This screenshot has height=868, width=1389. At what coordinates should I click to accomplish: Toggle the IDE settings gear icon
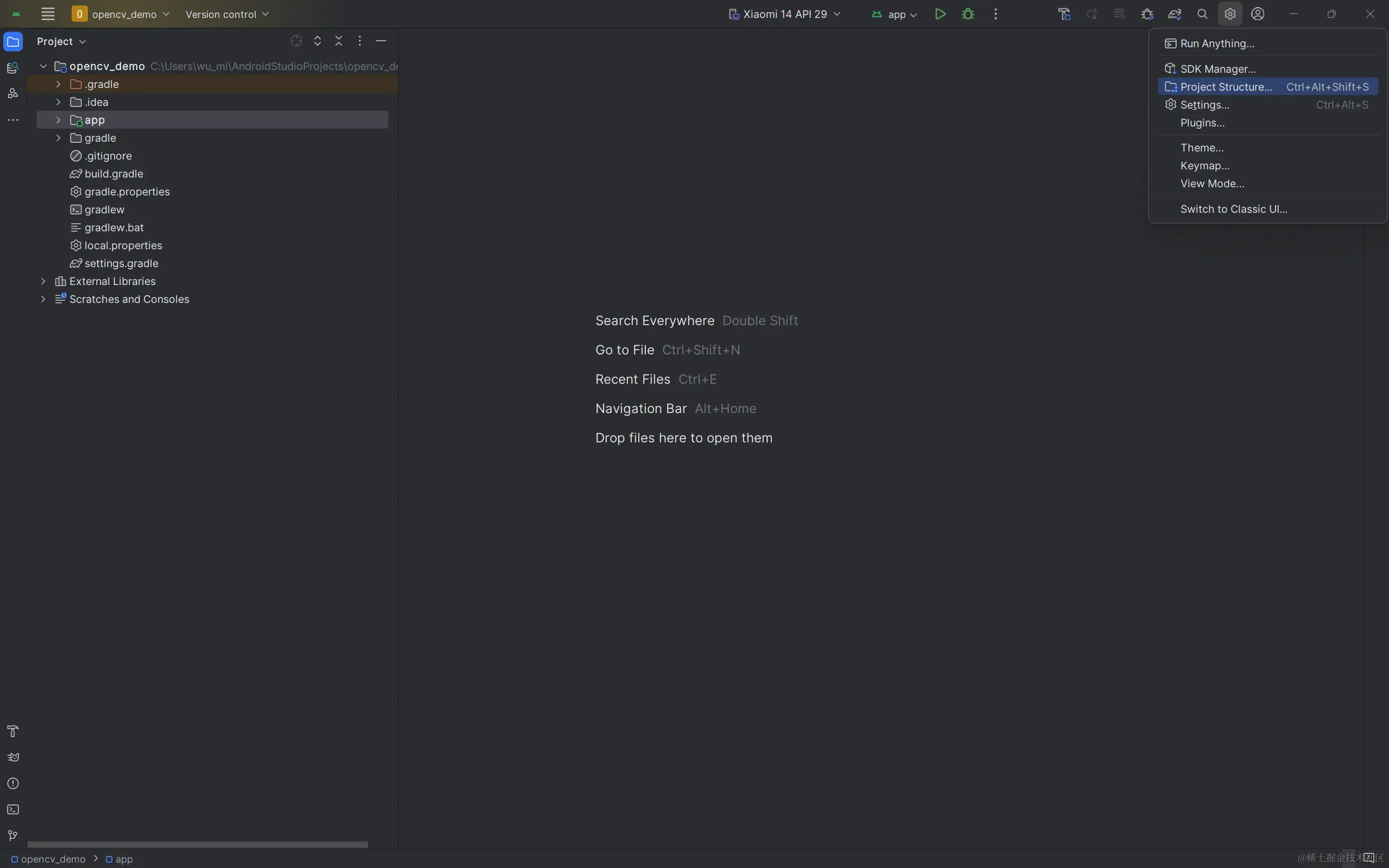pos(1230,14)
